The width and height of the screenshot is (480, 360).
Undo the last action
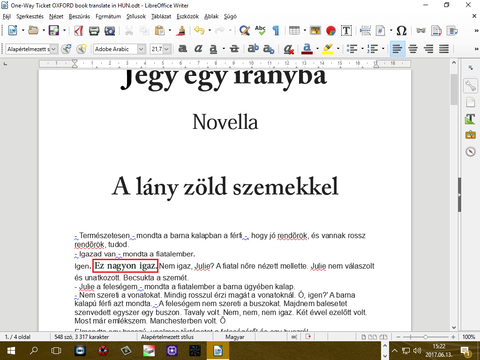coord(199,31)
